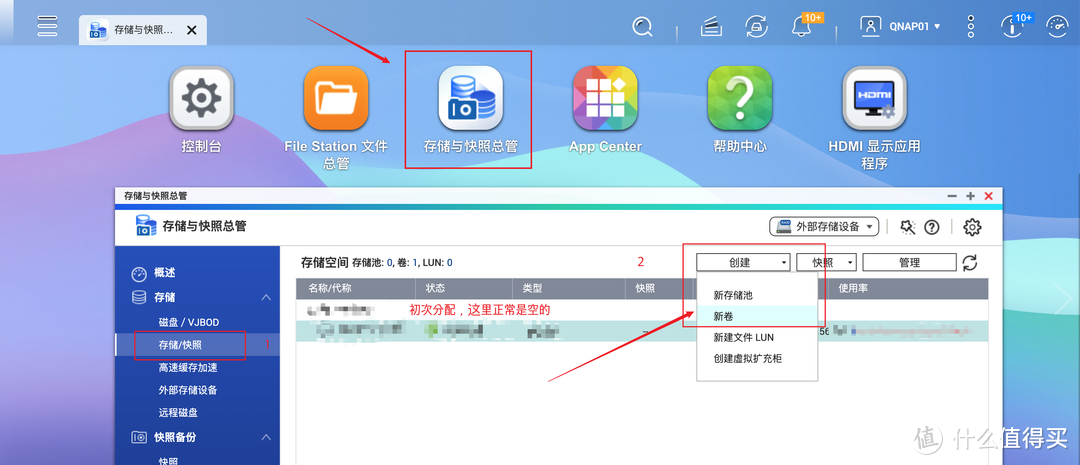The width and height of the screenshot is (1080, 465).
Task: Refresh the storage space list
Action: pyautogui.click(x=970, y=262)
